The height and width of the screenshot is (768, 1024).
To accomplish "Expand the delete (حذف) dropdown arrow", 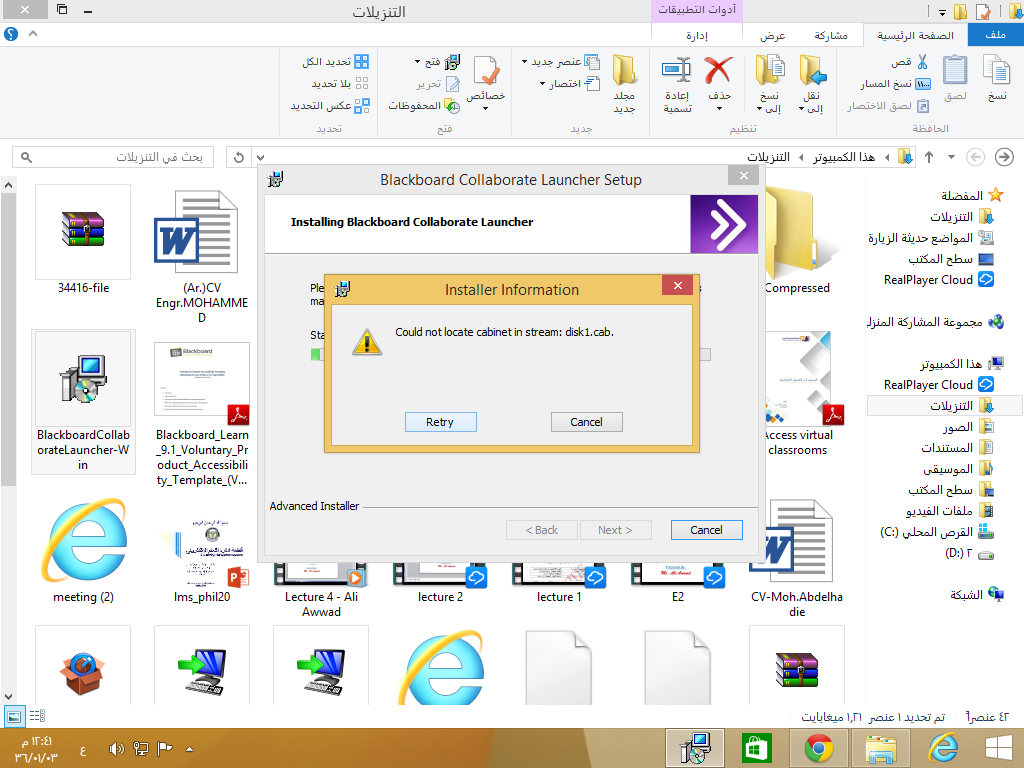I will [719, 108].
